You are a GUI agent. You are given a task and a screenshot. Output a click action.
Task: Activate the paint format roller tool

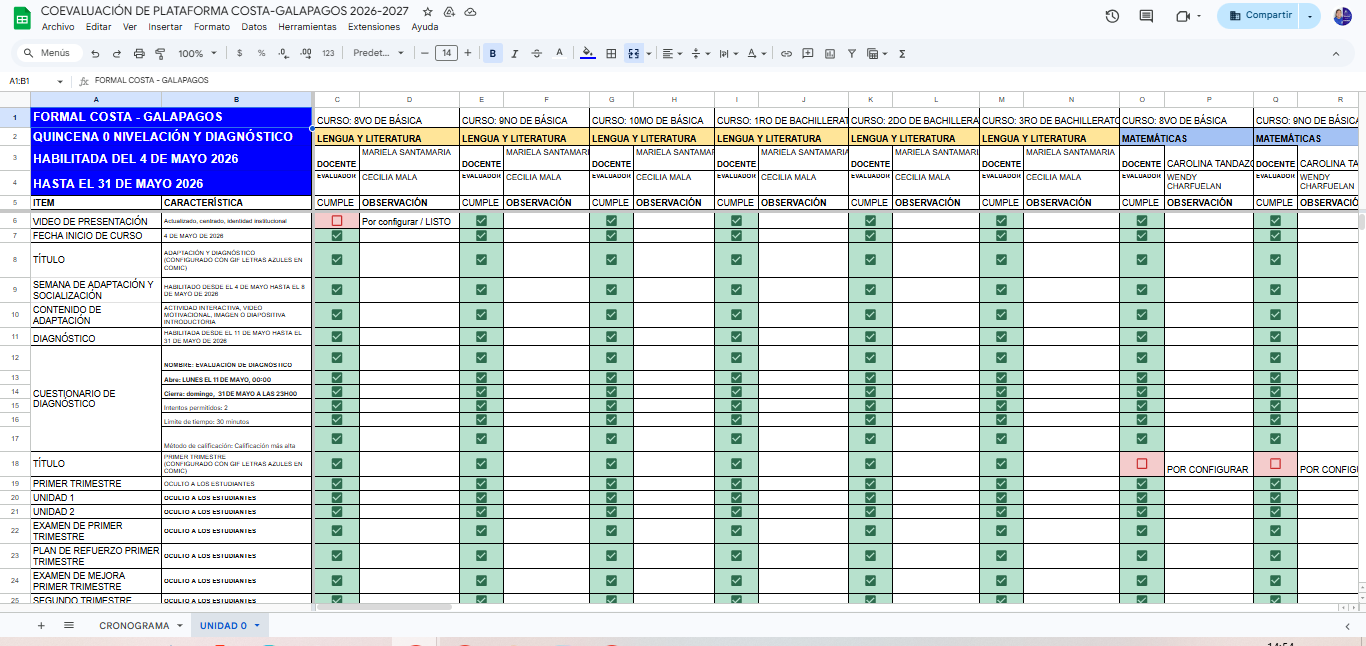click(x=160, y=53)
